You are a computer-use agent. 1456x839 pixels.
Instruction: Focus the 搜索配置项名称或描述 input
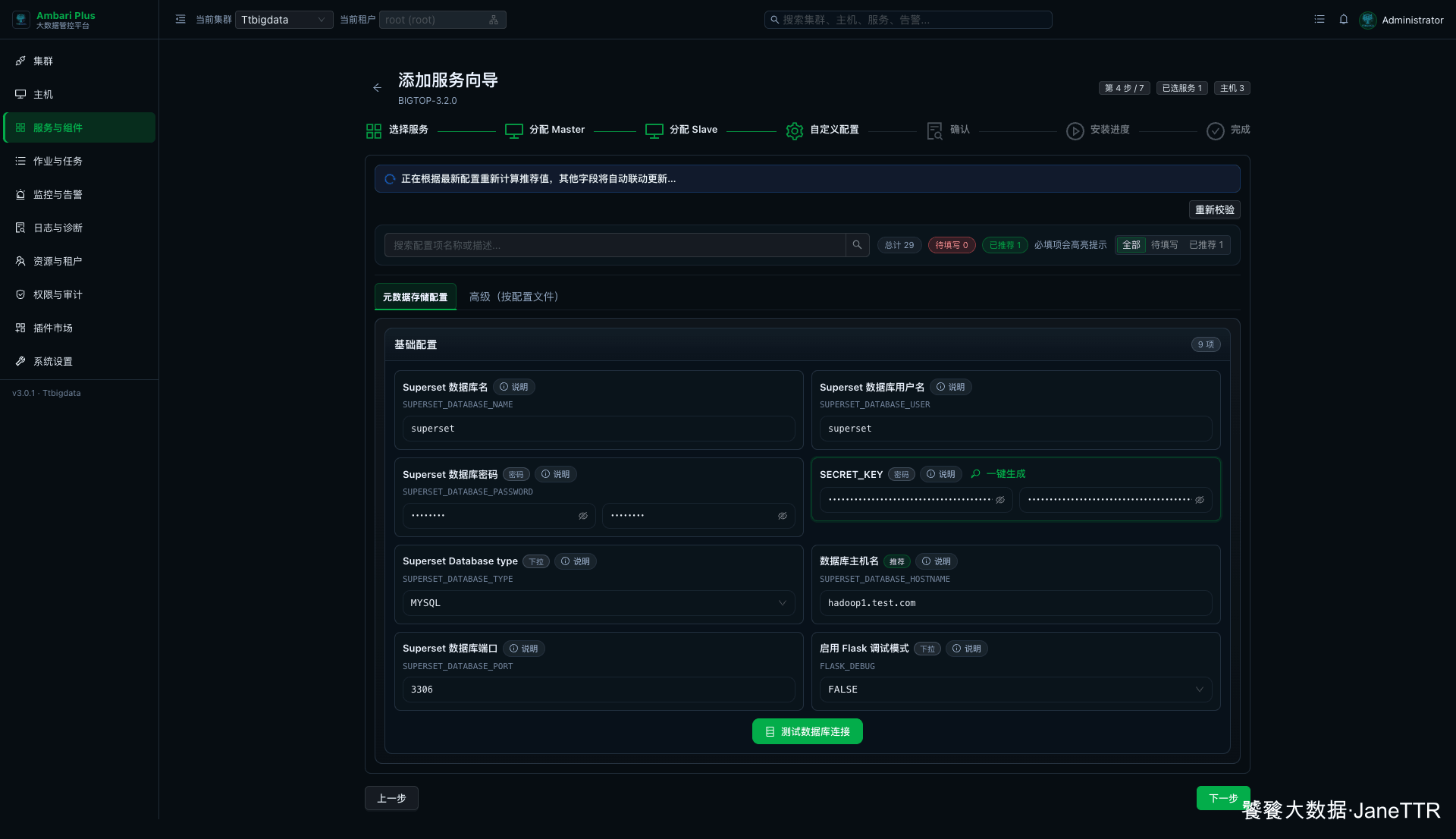click(615, 245)
